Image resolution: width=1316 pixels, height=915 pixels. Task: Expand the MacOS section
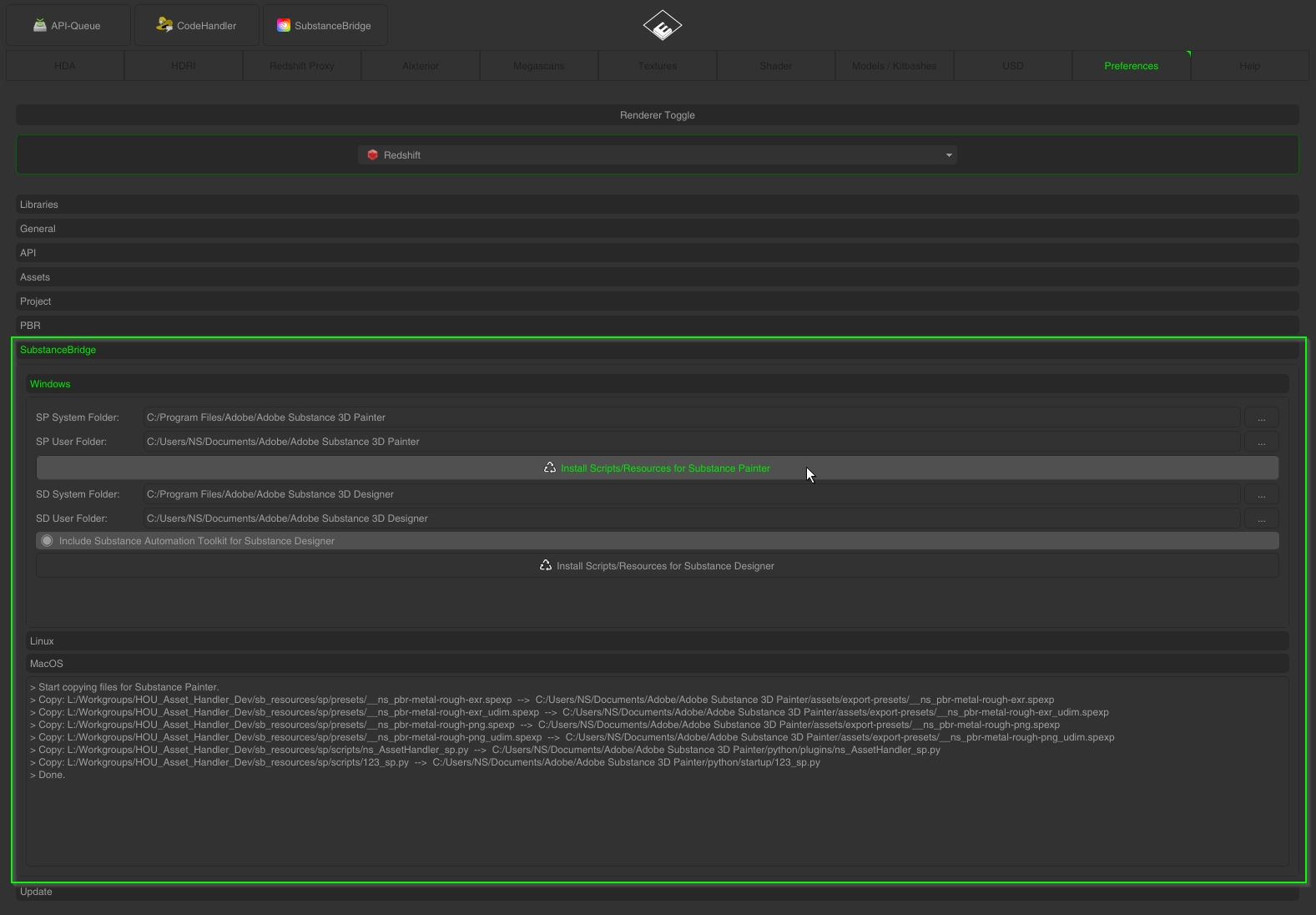pyautogui.click(x=47, y=664)
